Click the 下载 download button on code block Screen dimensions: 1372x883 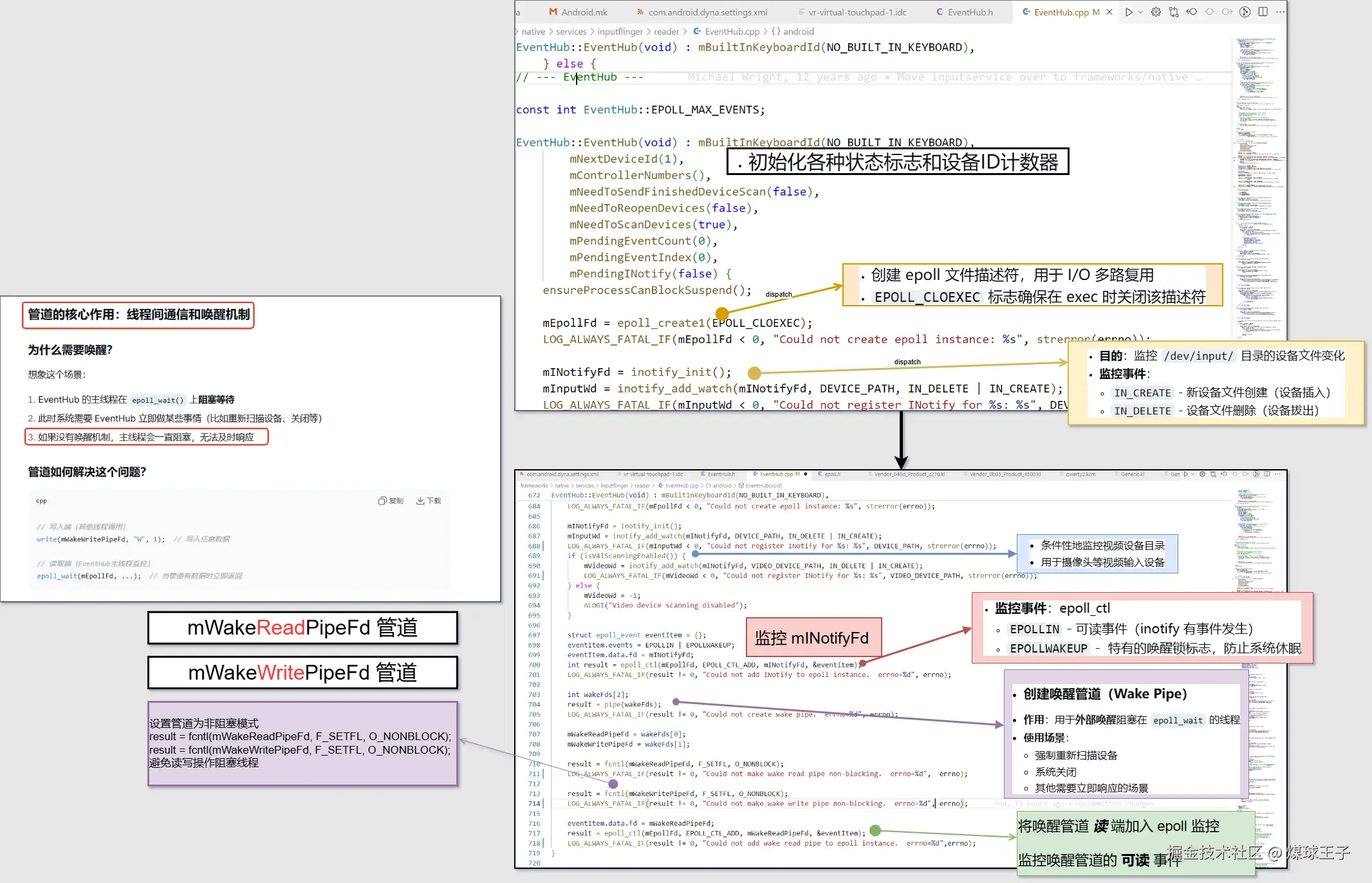[x=429, y=501]
